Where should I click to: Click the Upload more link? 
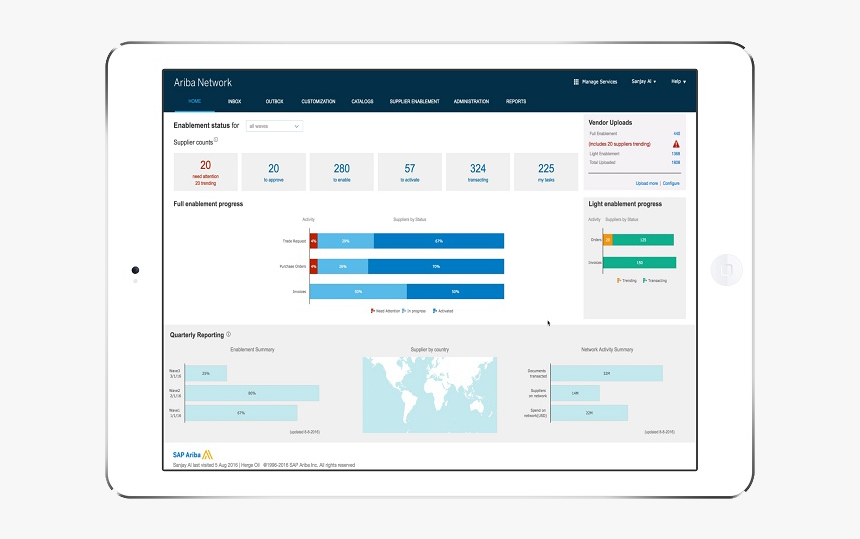point(647,183)
